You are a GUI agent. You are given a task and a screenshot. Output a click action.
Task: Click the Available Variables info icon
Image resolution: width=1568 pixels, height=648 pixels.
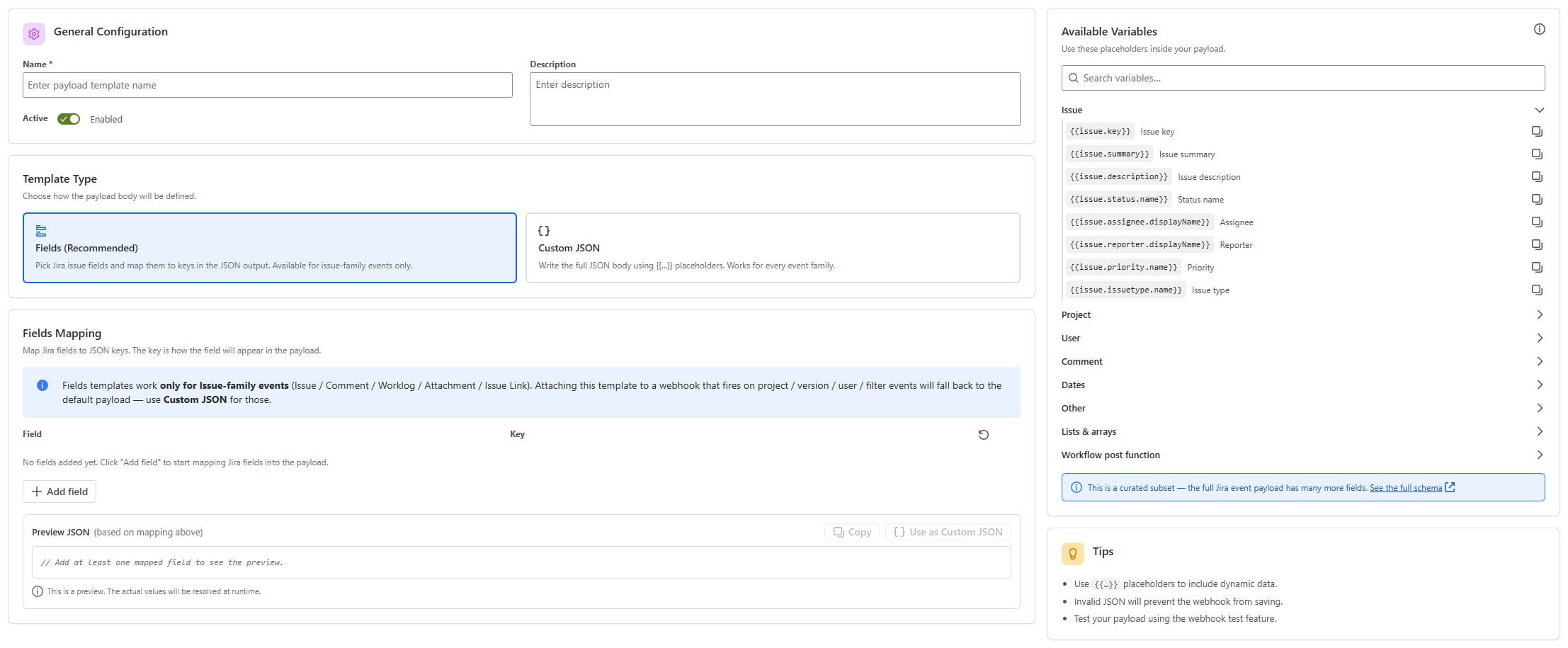[1539, 29]
